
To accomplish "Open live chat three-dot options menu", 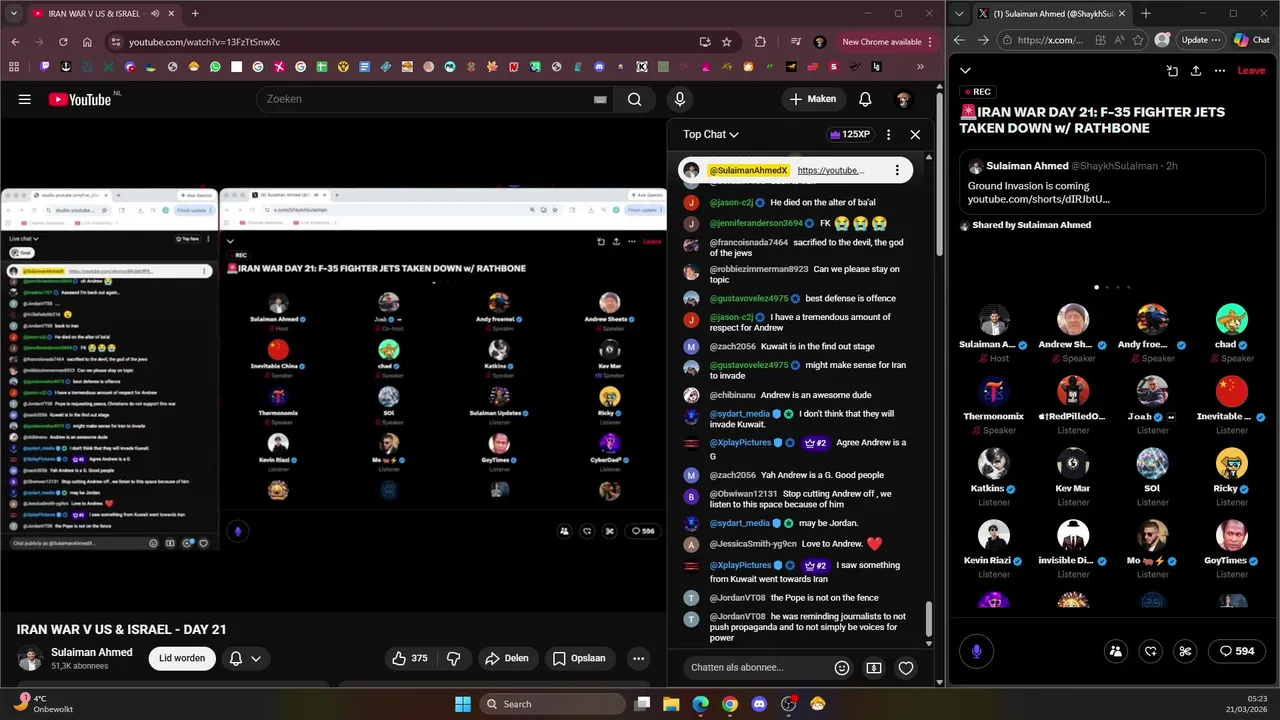I will point(888,134).
